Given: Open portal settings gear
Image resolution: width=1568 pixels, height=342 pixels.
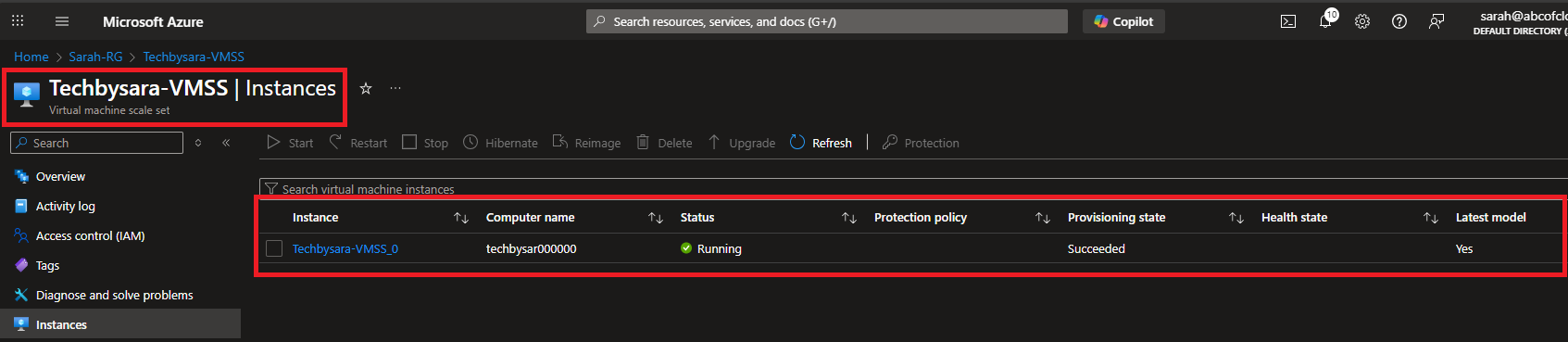Looking at the screenshot, I should (1362, 21).
